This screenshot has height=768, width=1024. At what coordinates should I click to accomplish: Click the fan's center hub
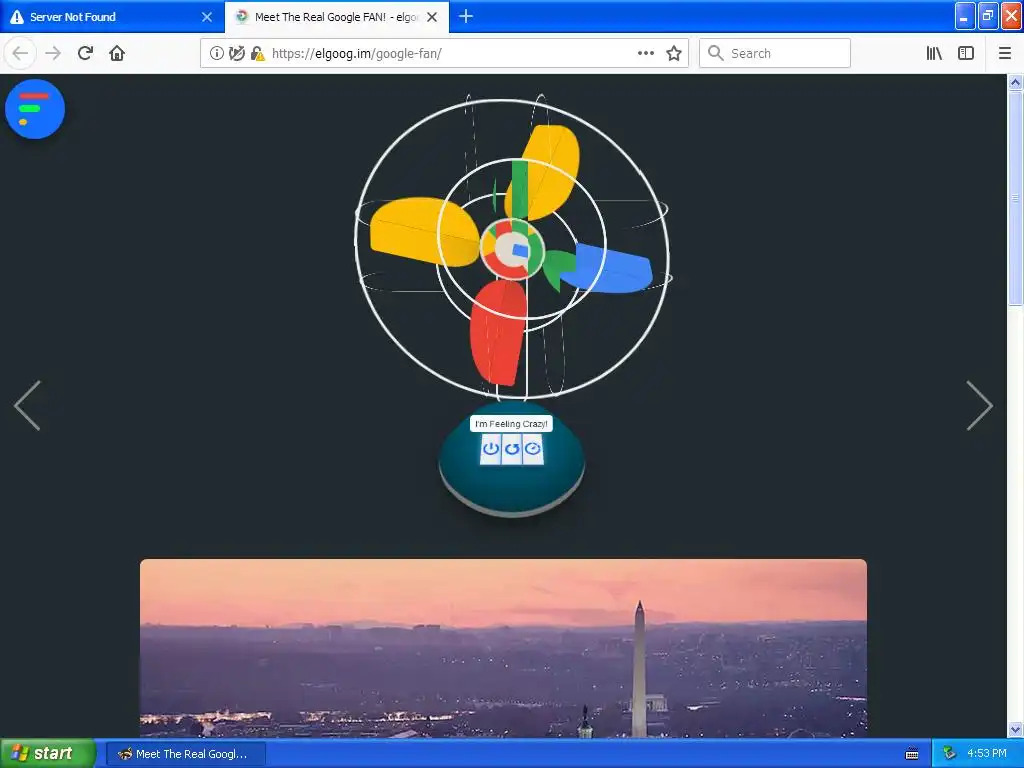click(x=513, y=249)
